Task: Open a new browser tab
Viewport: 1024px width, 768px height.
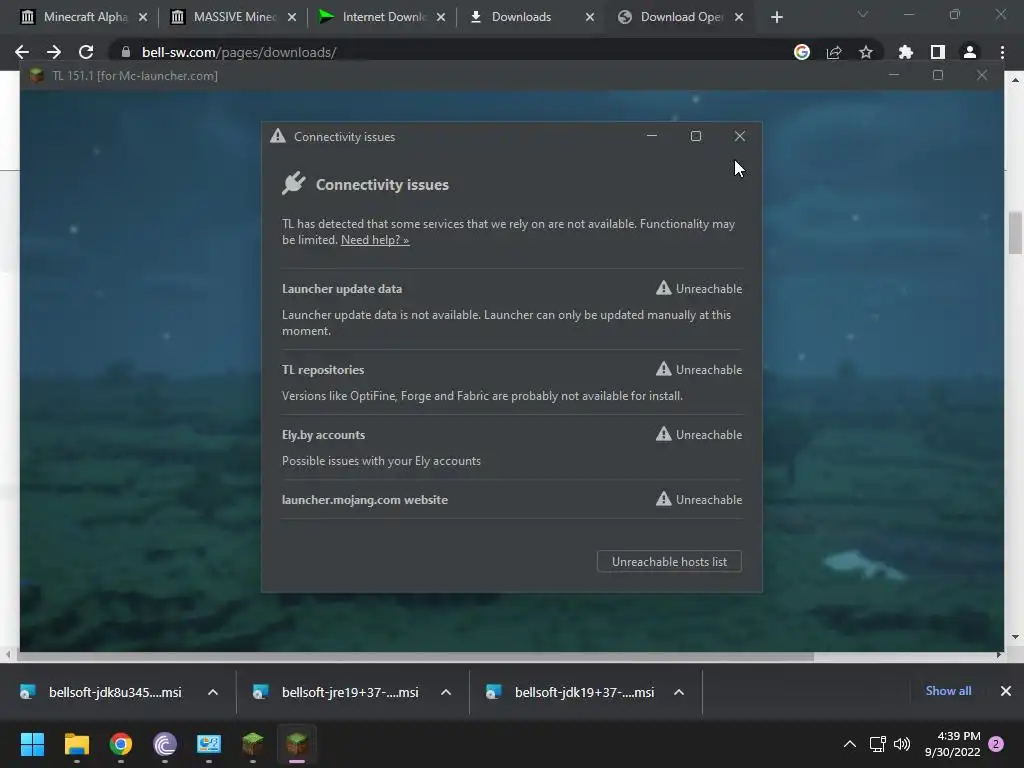Action: (x=776, y=18)
